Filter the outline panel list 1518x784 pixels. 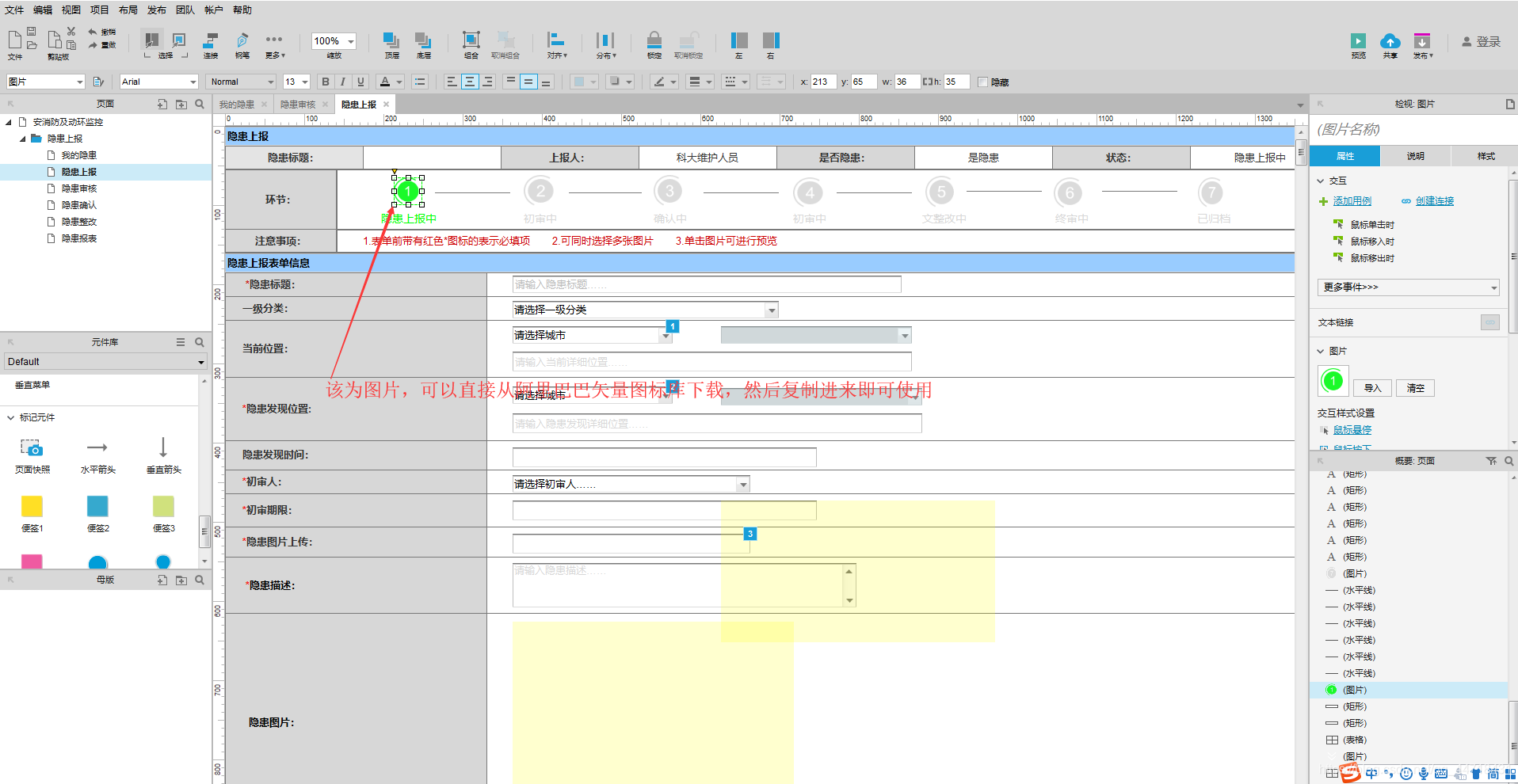click(1491, 461)
